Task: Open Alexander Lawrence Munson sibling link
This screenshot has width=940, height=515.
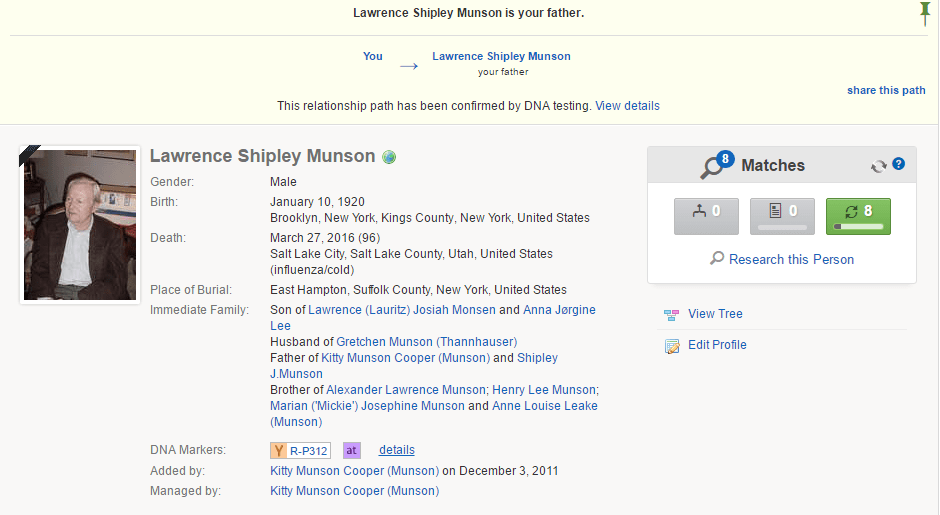Action: (405, 390)
